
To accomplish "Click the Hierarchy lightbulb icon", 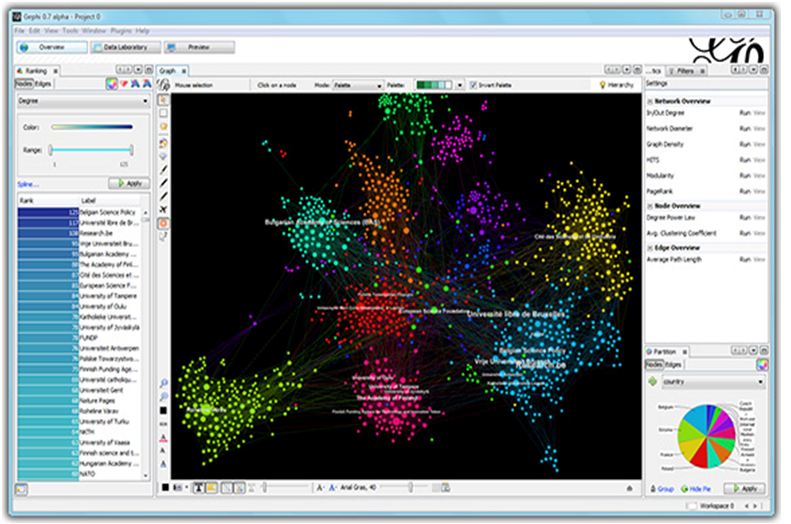I will click(x=601, y=86).
